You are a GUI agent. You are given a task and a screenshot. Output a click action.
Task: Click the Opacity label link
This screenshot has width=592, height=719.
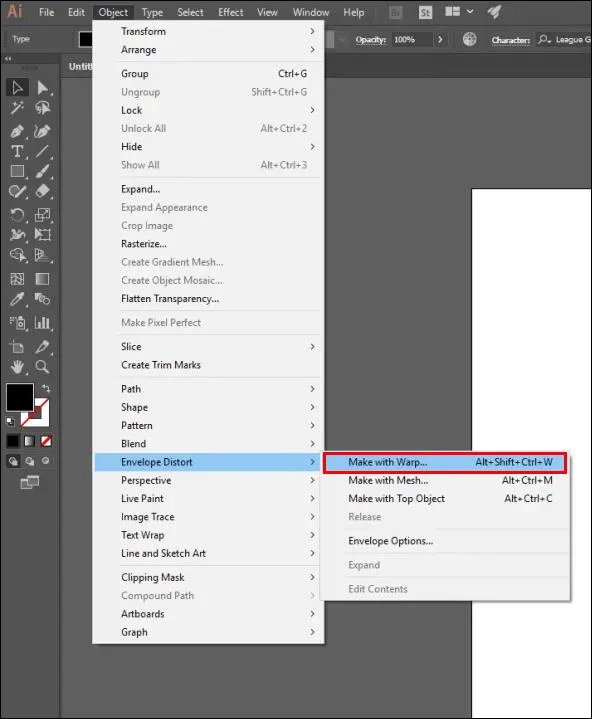371,40
